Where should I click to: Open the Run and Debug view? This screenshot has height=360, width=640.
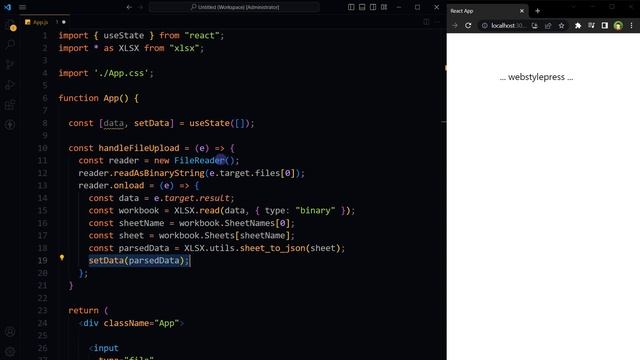[x=10, y=84]
